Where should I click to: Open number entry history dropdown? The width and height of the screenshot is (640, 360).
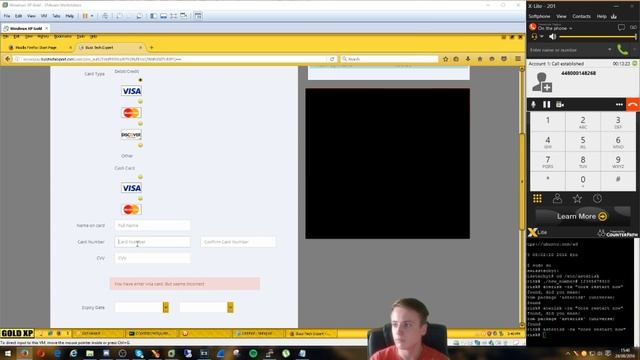click(610, 50)
